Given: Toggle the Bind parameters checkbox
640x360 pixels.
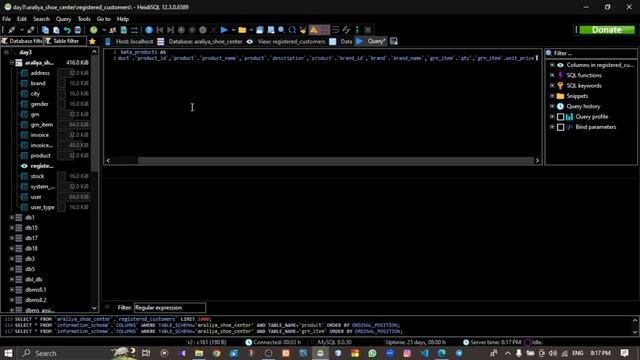Looking at the screenshot, I should click(x=561, y=127).
